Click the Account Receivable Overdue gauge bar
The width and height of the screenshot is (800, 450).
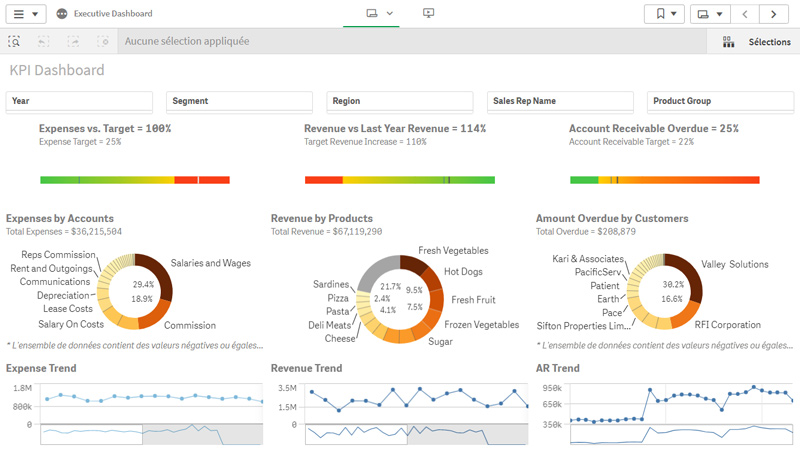point(665,180)
